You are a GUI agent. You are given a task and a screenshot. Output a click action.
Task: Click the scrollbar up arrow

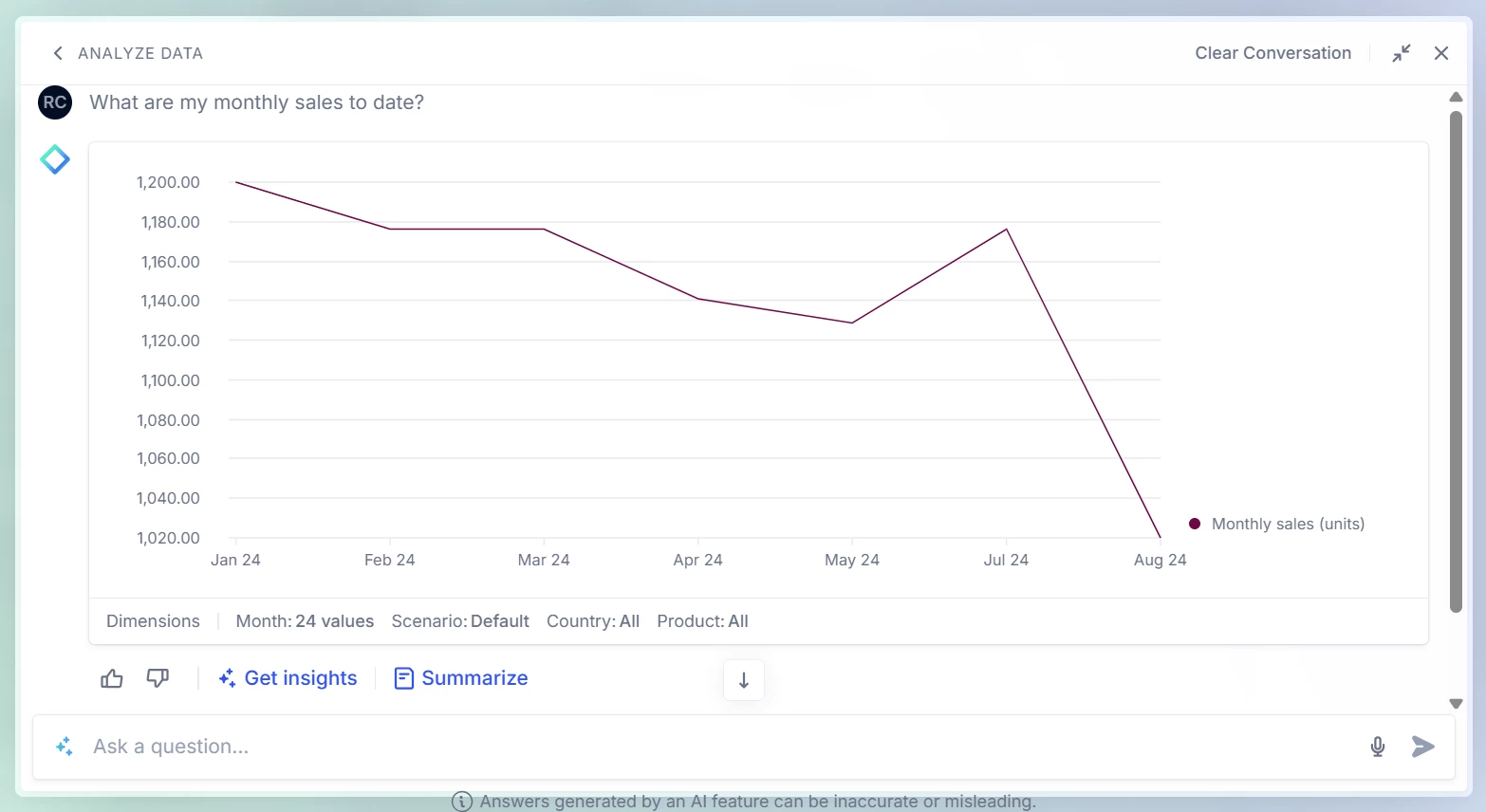pyautogui.click(x=1456, y=97)
